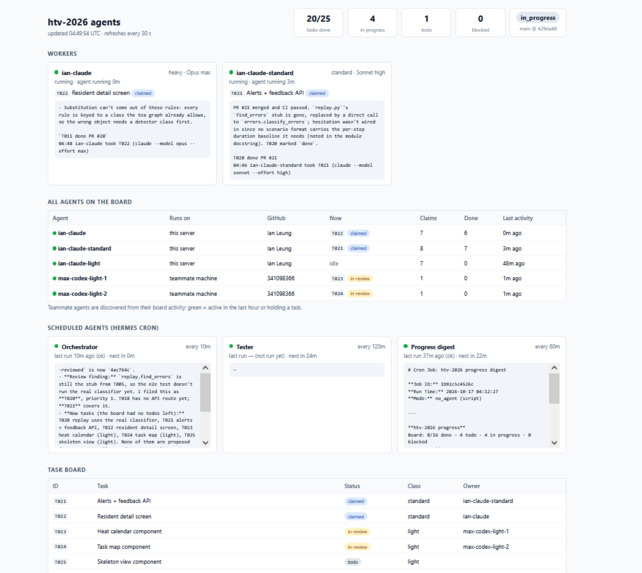Click the green dot beside max-codex-light-2
The width and height of the screenshot is (642, 573).
click(x=54, y=294)
